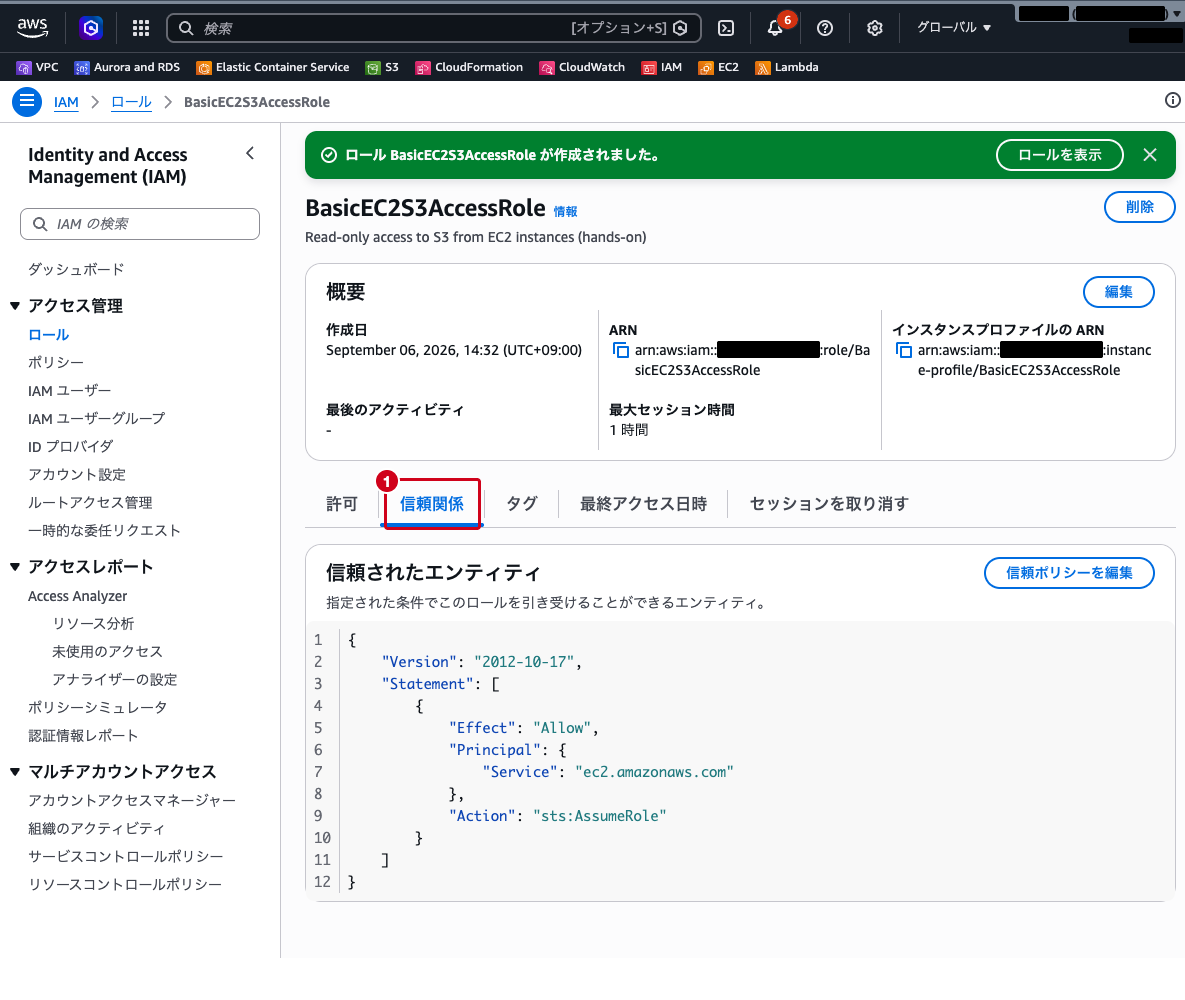The height and width of the screenshot is (1000, 1185).
Task: Open the VPC bookmark shortcut
Action: pyautogui.click(x=37, y=67)
